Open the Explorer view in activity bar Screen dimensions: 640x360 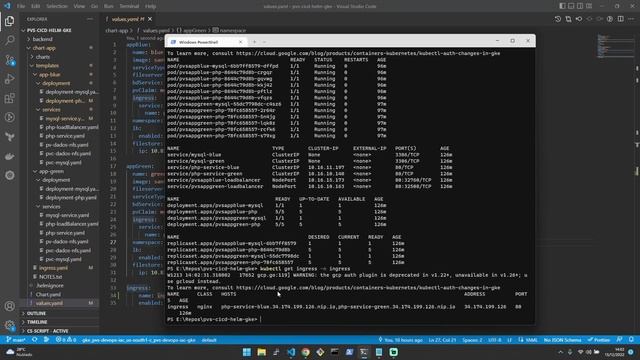coord(9,21)
